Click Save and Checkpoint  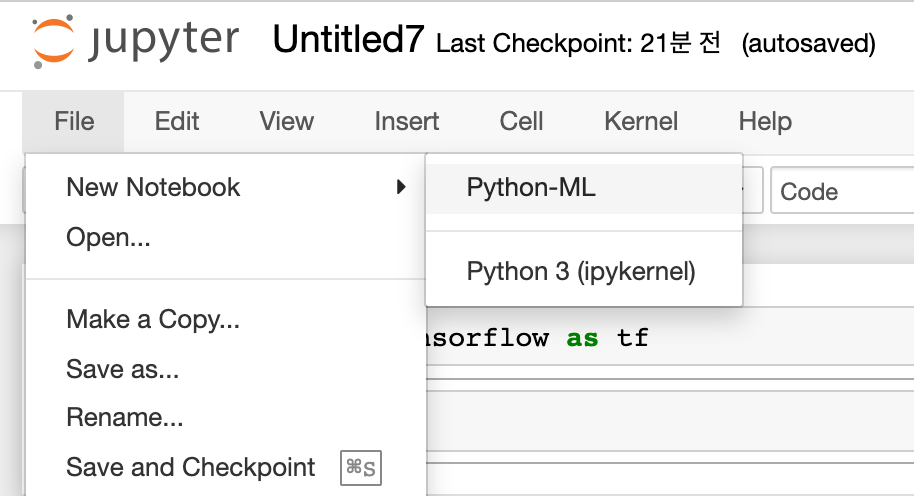tap(226, 467)
